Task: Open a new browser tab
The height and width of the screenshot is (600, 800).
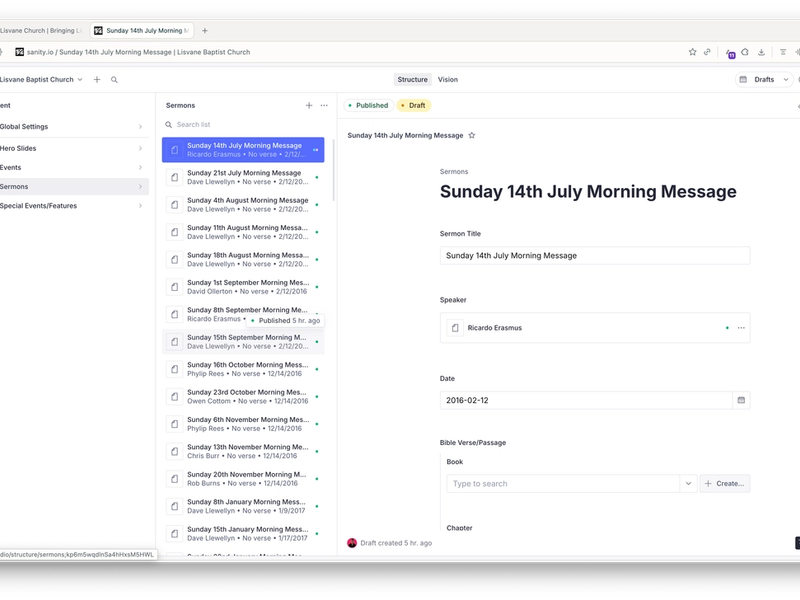Action: tap(205, 31)
